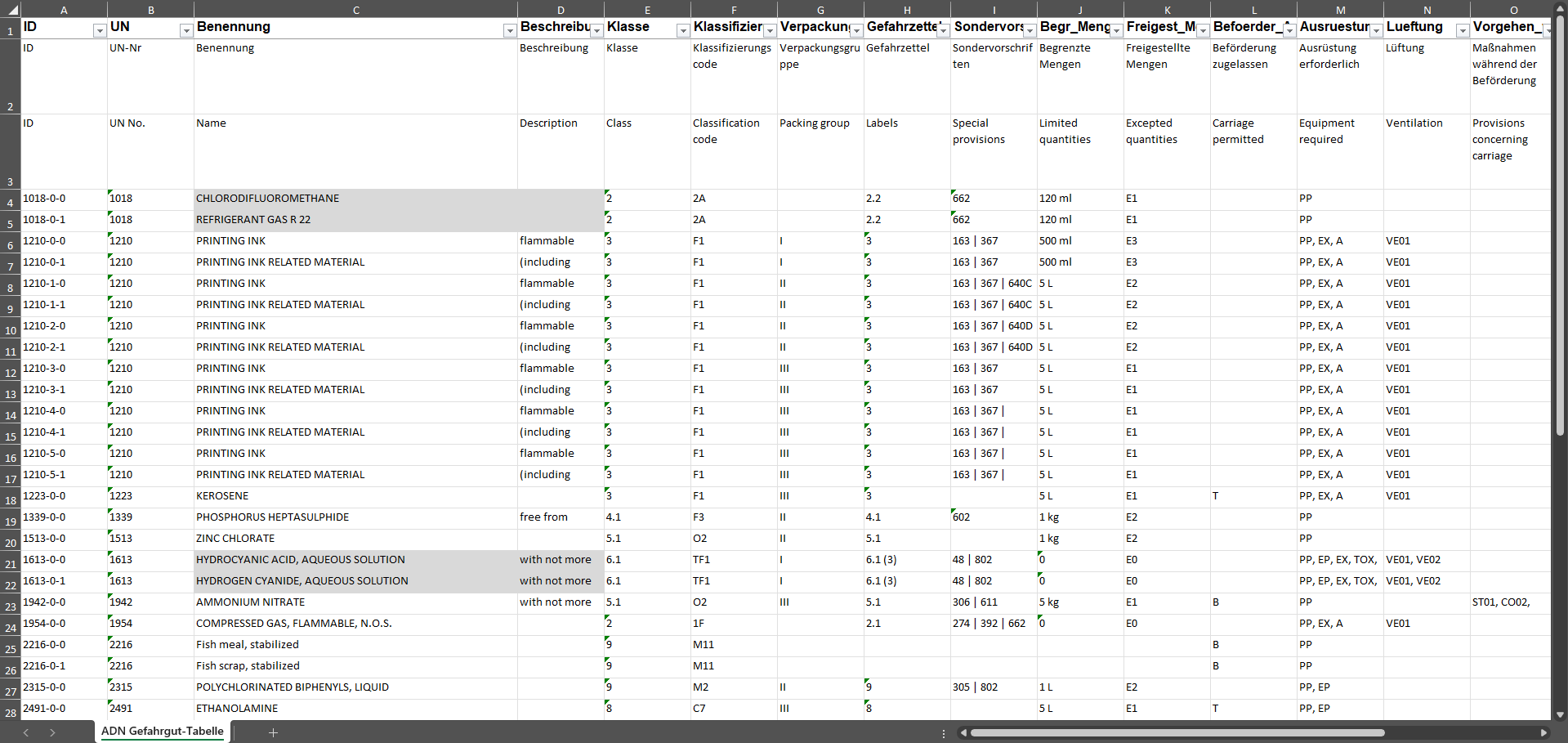Click the previous sheet navigation arrow
1568x743 pixels.
[26, 732]
